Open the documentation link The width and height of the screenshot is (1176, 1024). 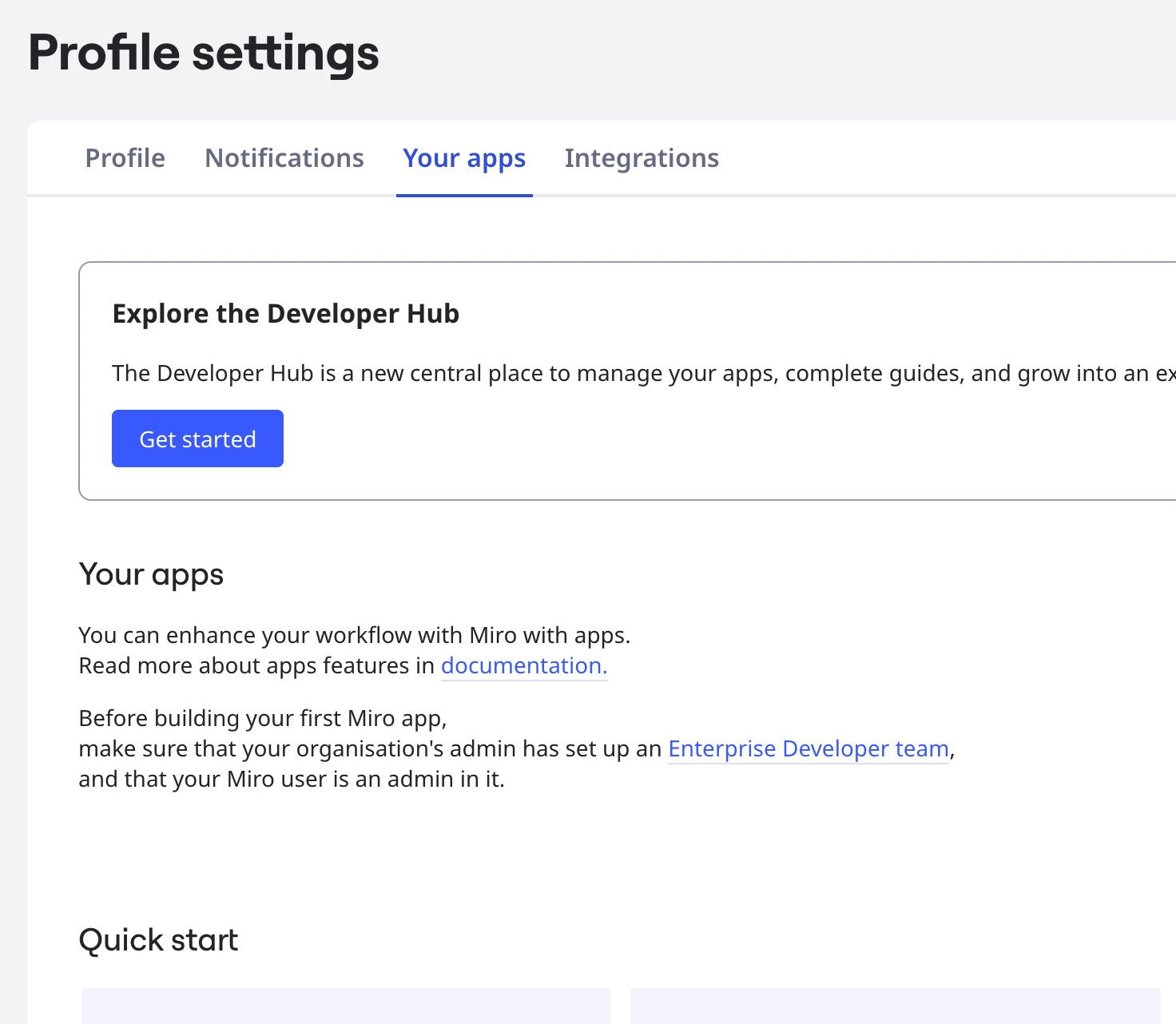tap(524, 665)
